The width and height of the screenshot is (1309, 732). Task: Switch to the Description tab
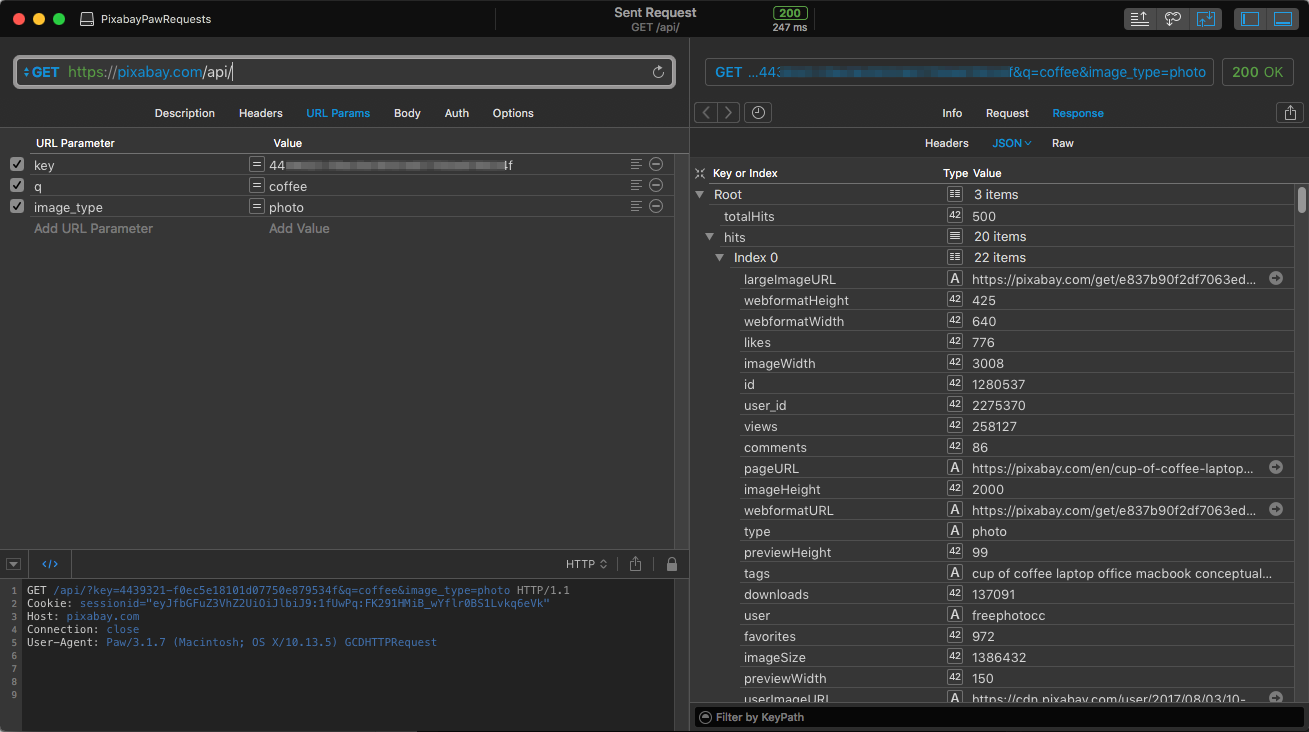tap(185, 113)
